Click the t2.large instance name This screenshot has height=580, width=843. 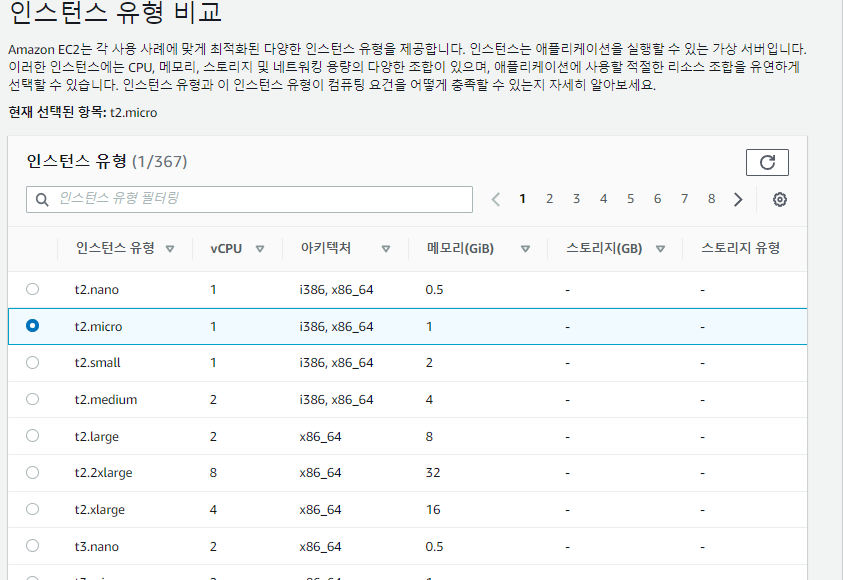pyautogui.click(x=97, y=436)
